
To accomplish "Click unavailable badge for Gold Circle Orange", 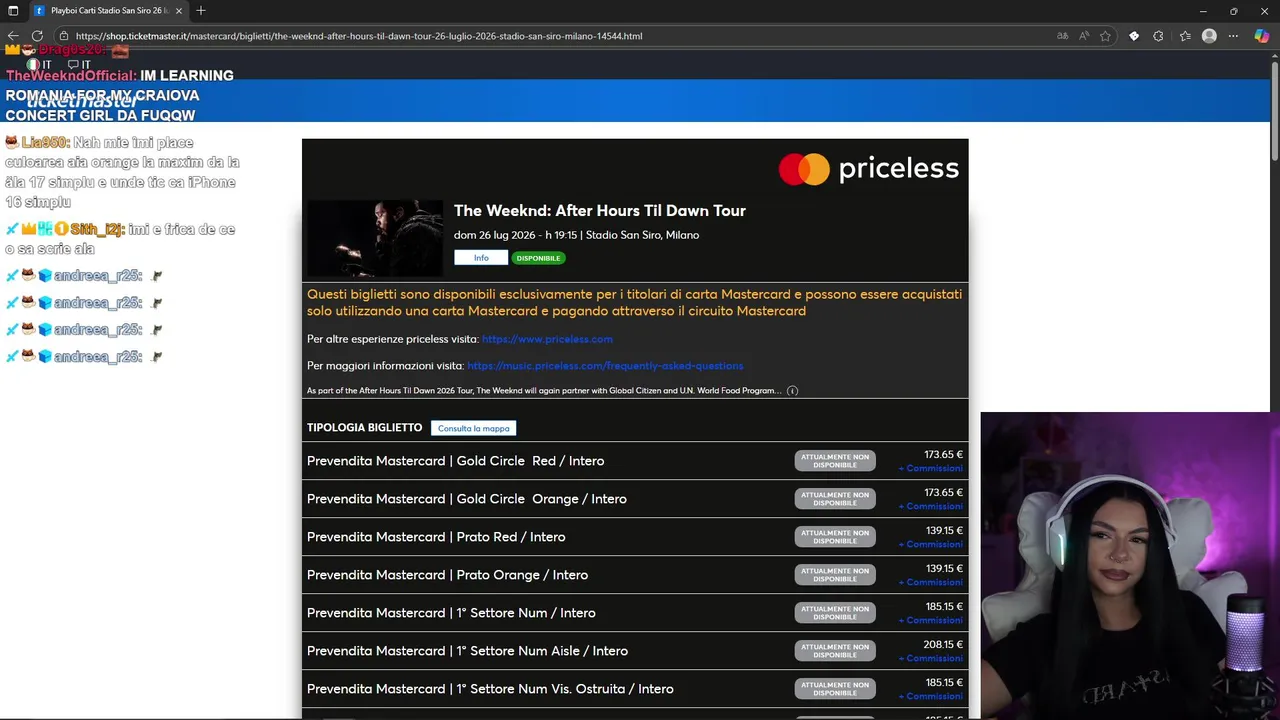I will [835, 499].
